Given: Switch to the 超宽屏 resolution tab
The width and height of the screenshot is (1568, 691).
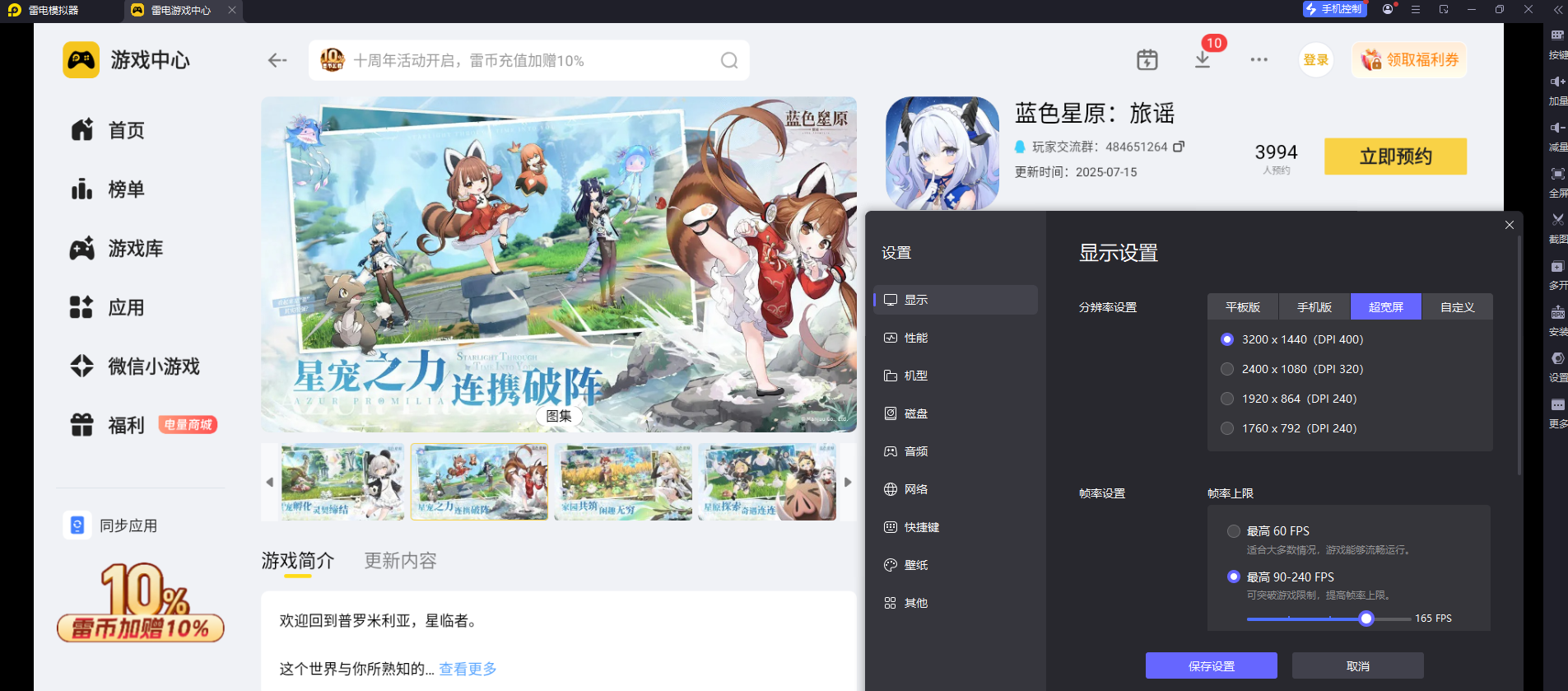Looking at the screenshot, I should click(1386, 307).
